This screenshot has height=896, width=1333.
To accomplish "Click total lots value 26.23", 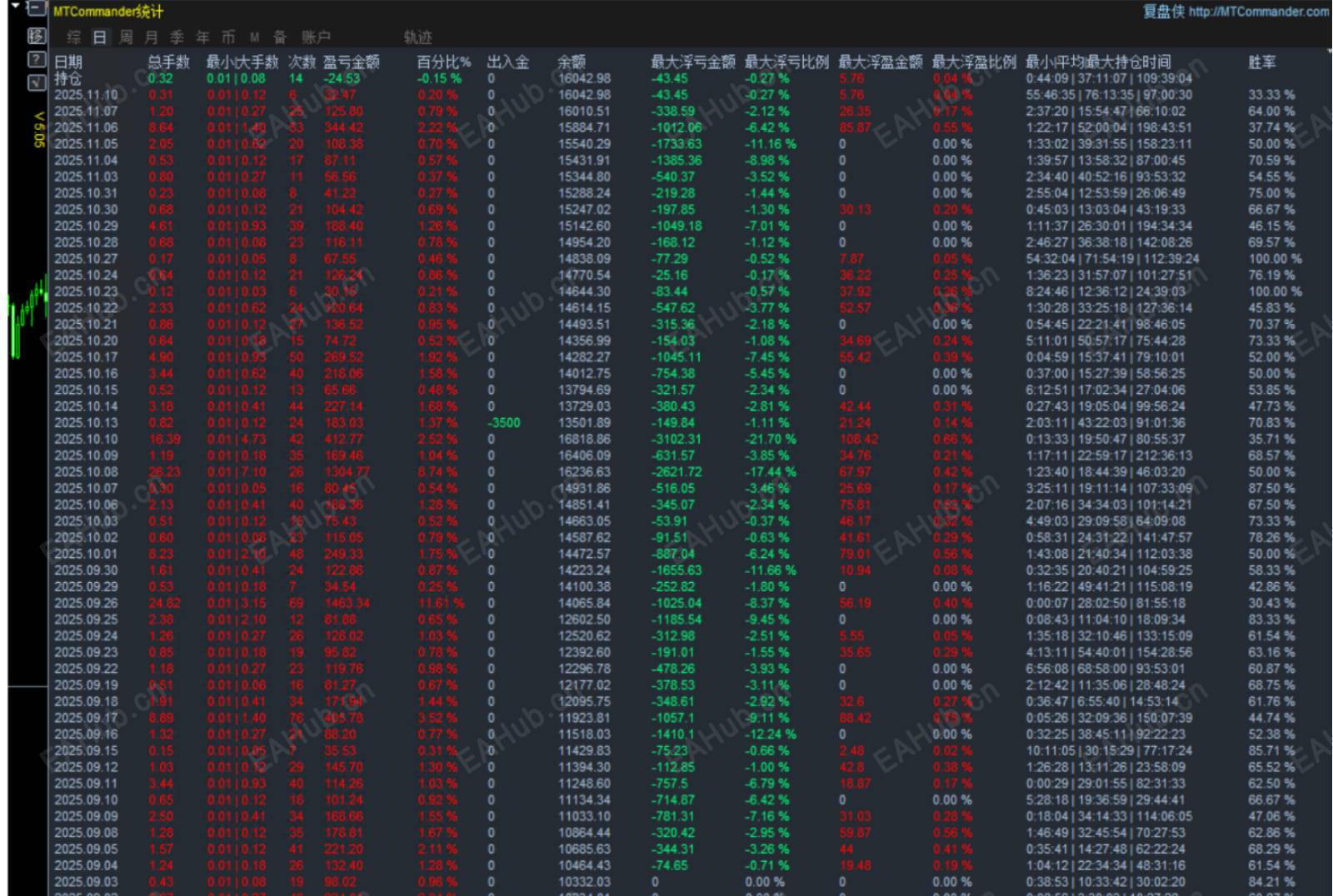I will click(x=164, y=472).
